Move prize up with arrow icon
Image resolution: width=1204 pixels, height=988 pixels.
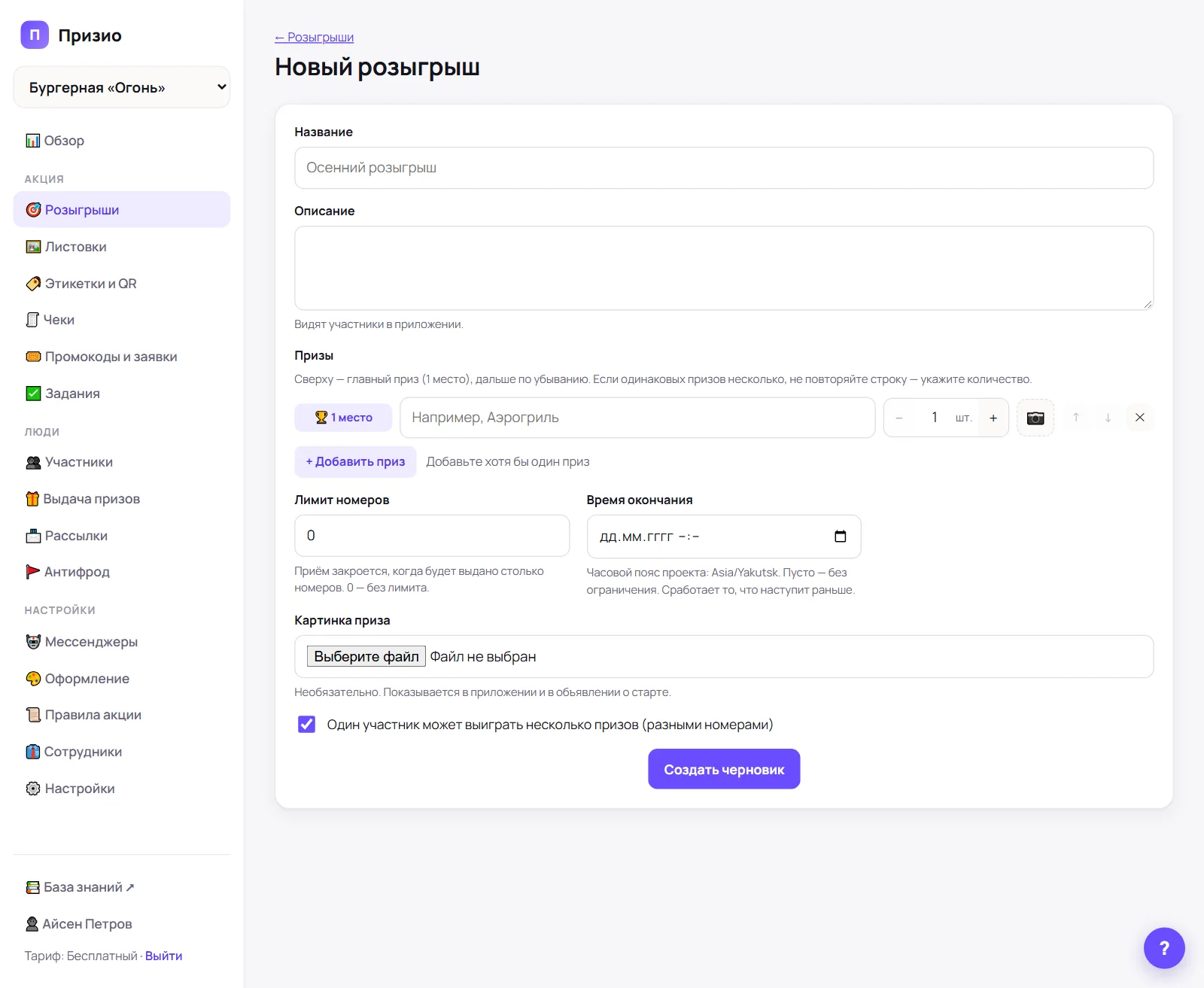pyautogui.click(x=1076, y=418)
